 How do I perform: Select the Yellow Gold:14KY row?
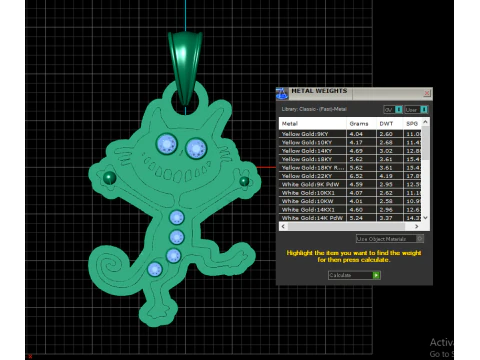pyautogui.click(x=350, y=151)
